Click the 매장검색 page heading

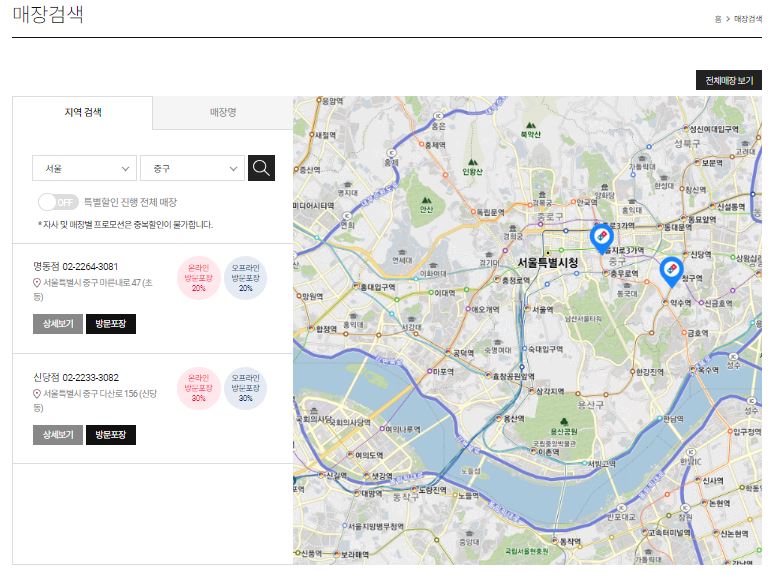(48, 13)
